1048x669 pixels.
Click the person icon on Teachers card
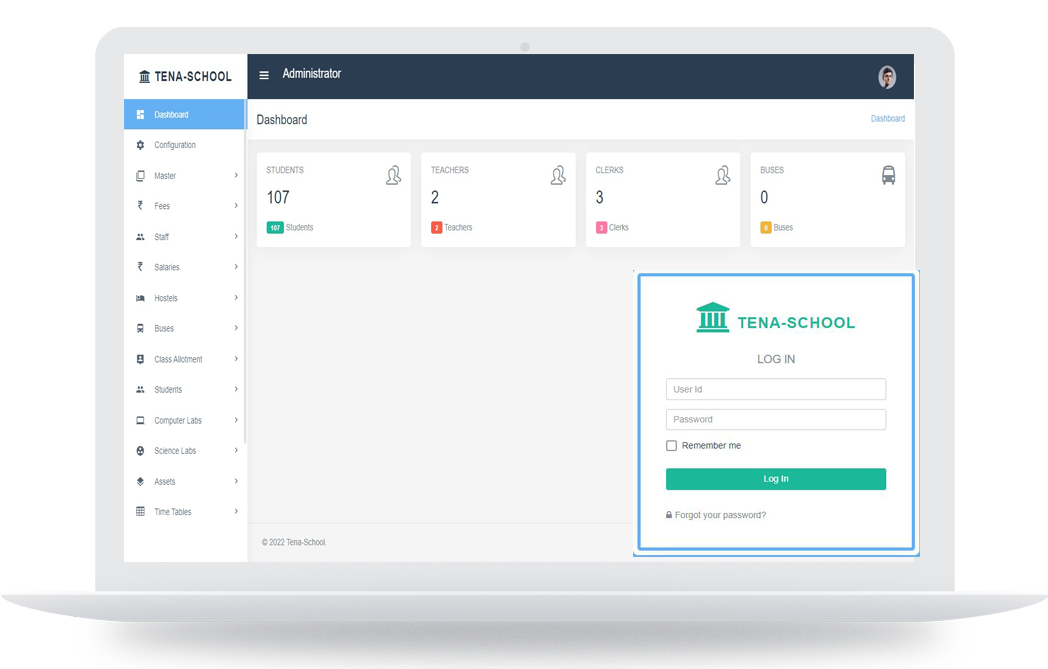pyautogui.click(x=558, y=175)
